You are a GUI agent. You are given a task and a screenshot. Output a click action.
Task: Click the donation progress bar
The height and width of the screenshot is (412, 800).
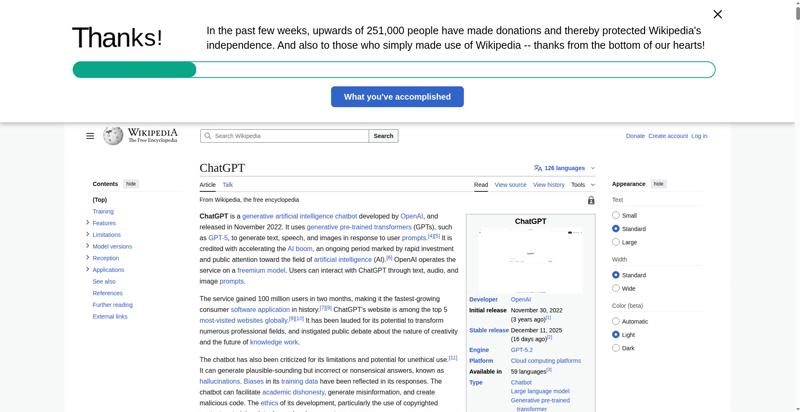point(393,70)
